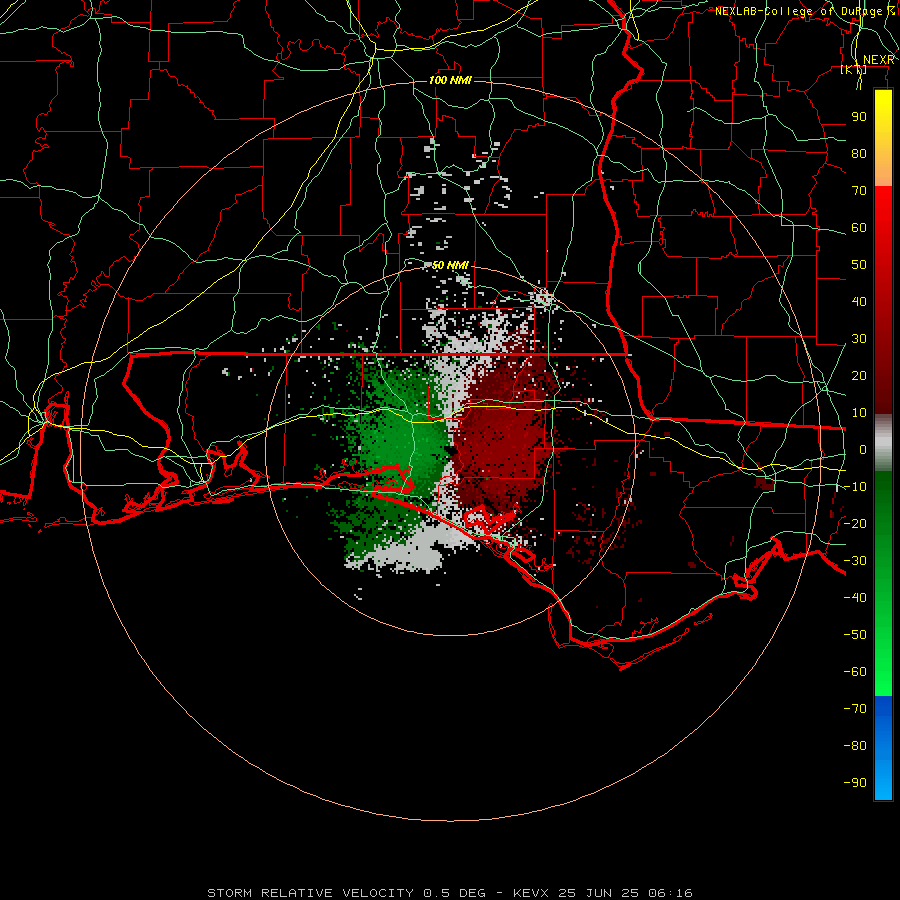Click the -30 scale value

tap(855, 561)
